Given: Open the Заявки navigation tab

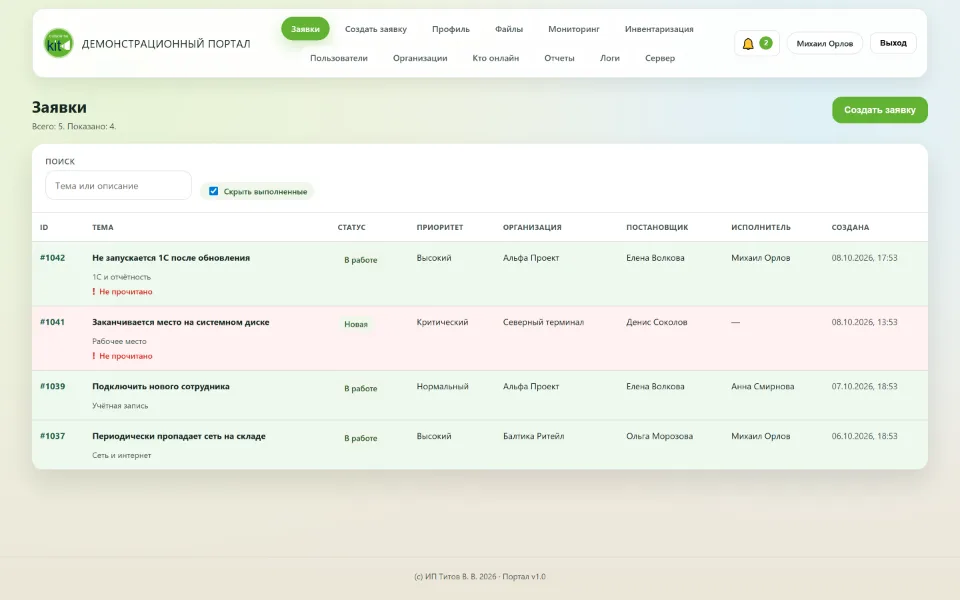Looking at the screenshot, I should pyautogui.click(x=305, y=29).
